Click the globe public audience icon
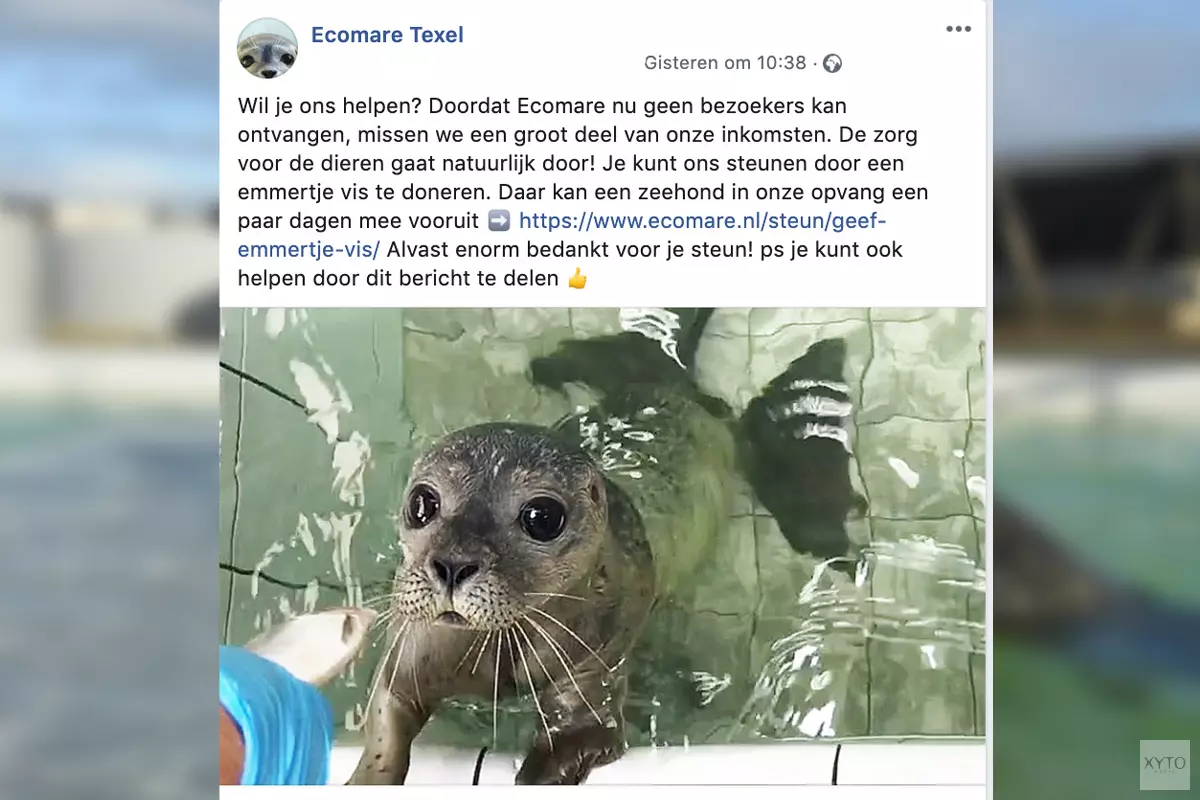The height and width of the screenshot is (800, 1200). (x=832, y=63)
